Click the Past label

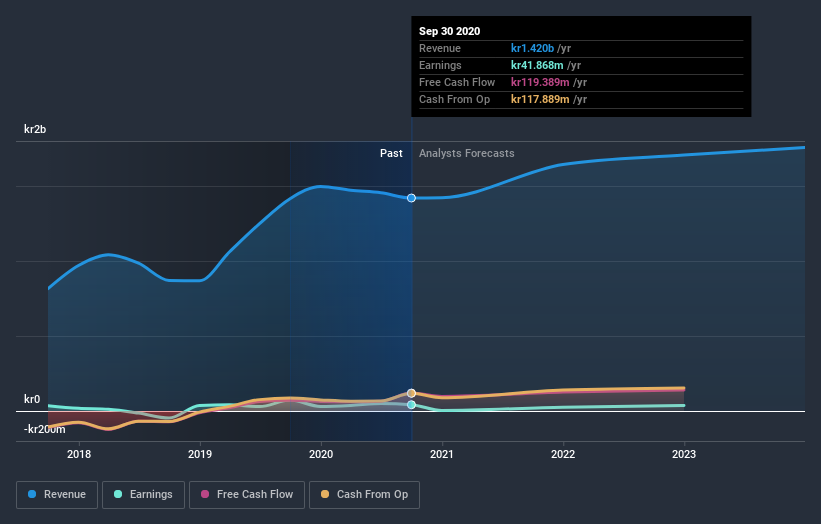point(391,153)
